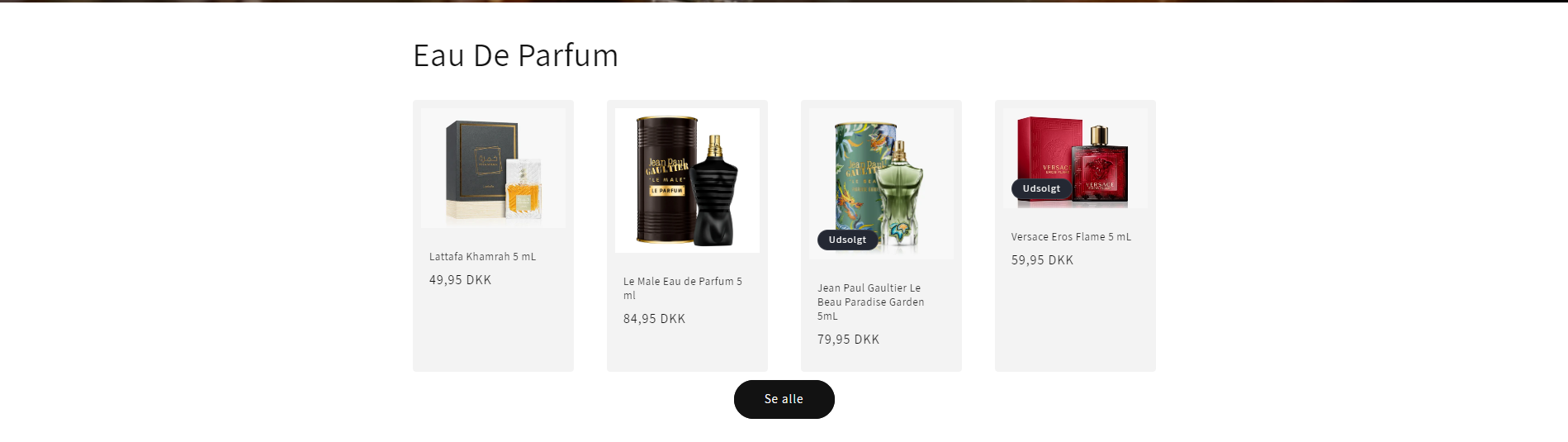The image size is (1568, 442).
Task: Open Jean Paul Gaultier Le Beau Paradise Garden link
Action: [870, 302]
